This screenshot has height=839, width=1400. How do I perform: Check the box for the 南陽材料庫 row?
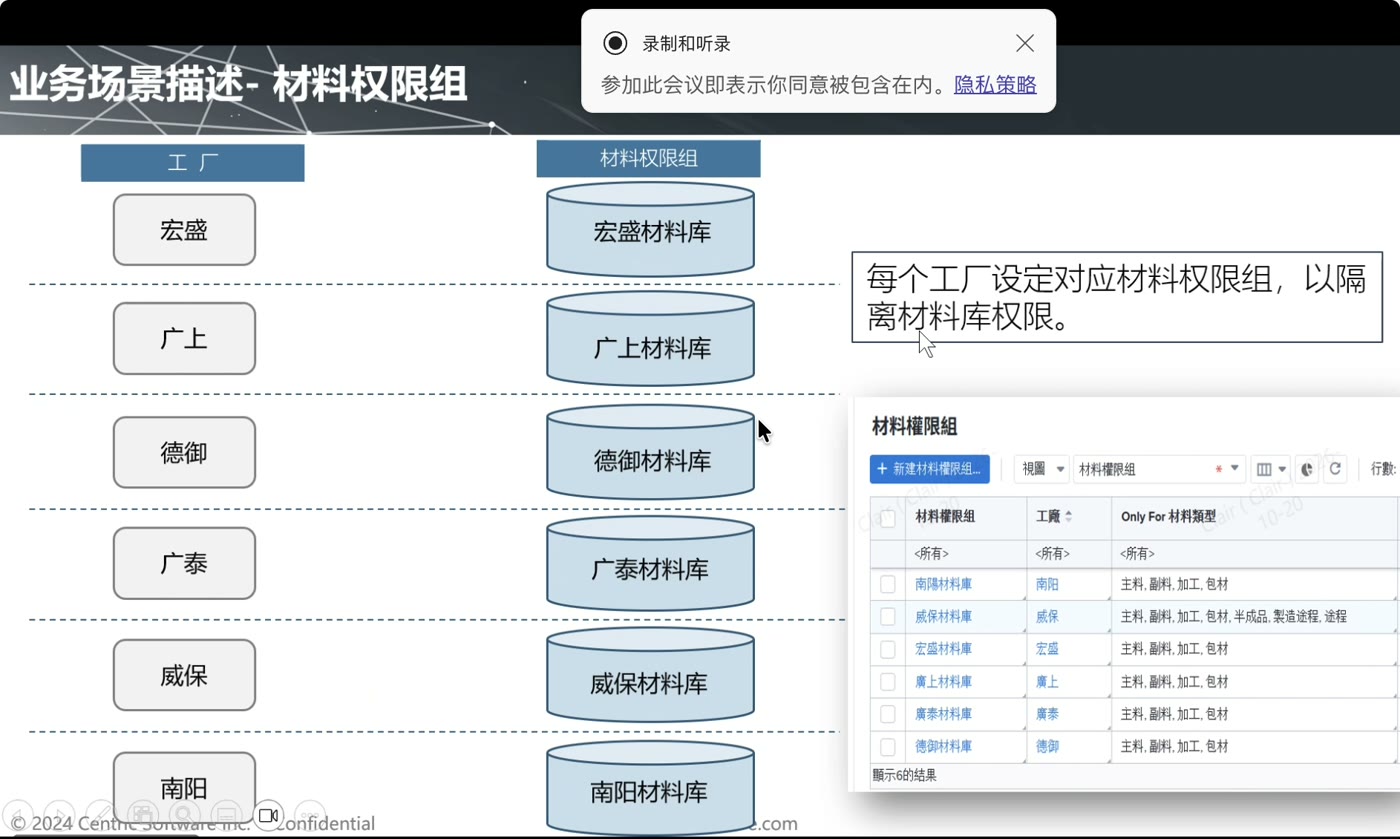pos(887,584)
